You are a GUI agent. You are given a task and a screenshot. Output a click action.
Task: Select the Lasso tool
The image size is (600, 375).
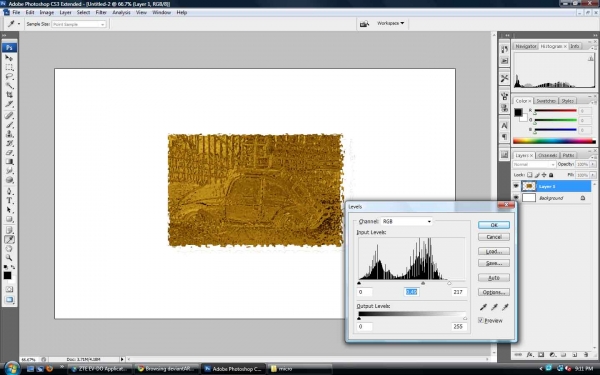pyautogui.click(x=9, y=76)
